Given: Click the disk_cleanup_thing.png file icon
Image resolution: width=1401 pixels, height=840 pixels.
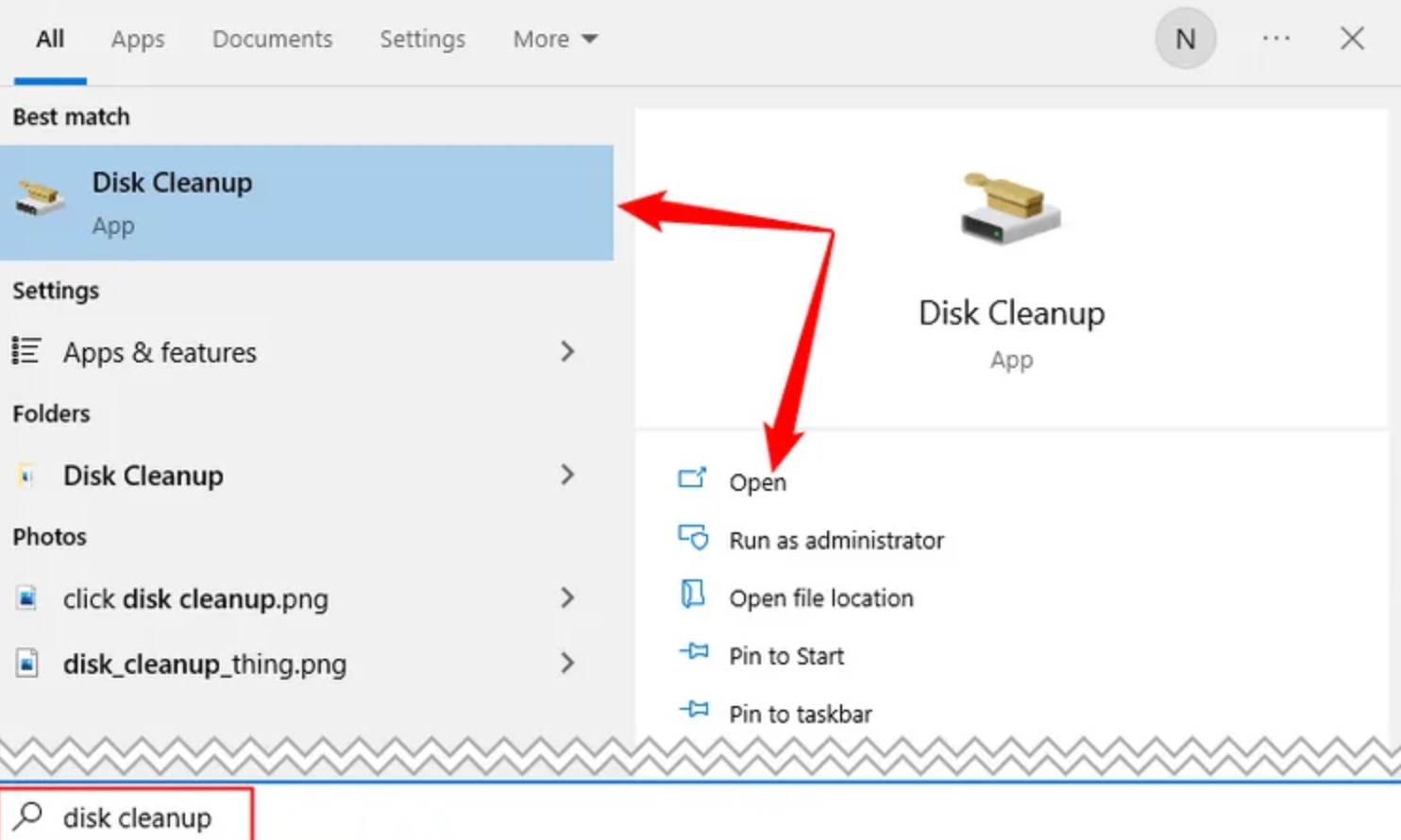Looking at the screenshot, I should (x=26, y=664).
